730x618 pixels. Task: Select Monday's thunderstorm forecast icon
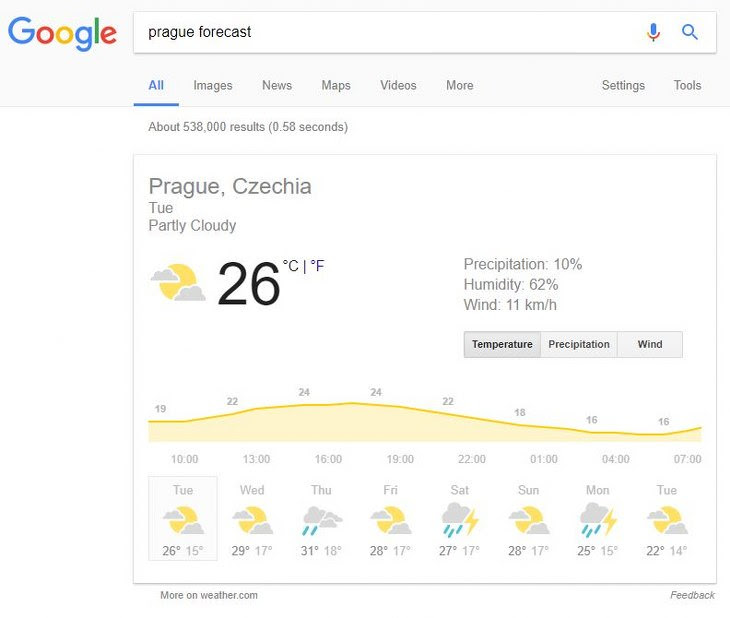(598, 519)
